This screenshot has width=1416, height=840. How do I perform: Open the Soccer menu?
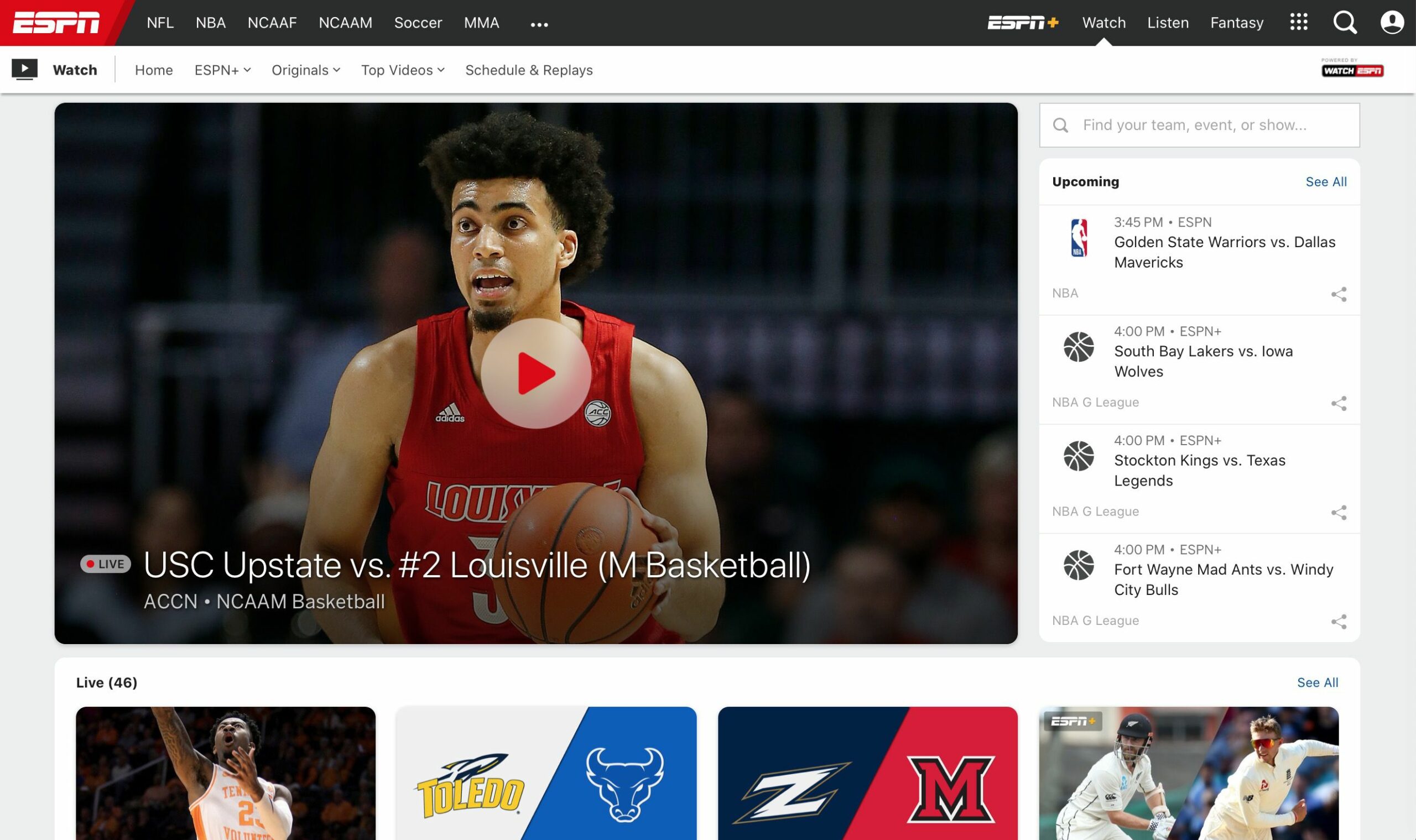(x=418, y=23)
